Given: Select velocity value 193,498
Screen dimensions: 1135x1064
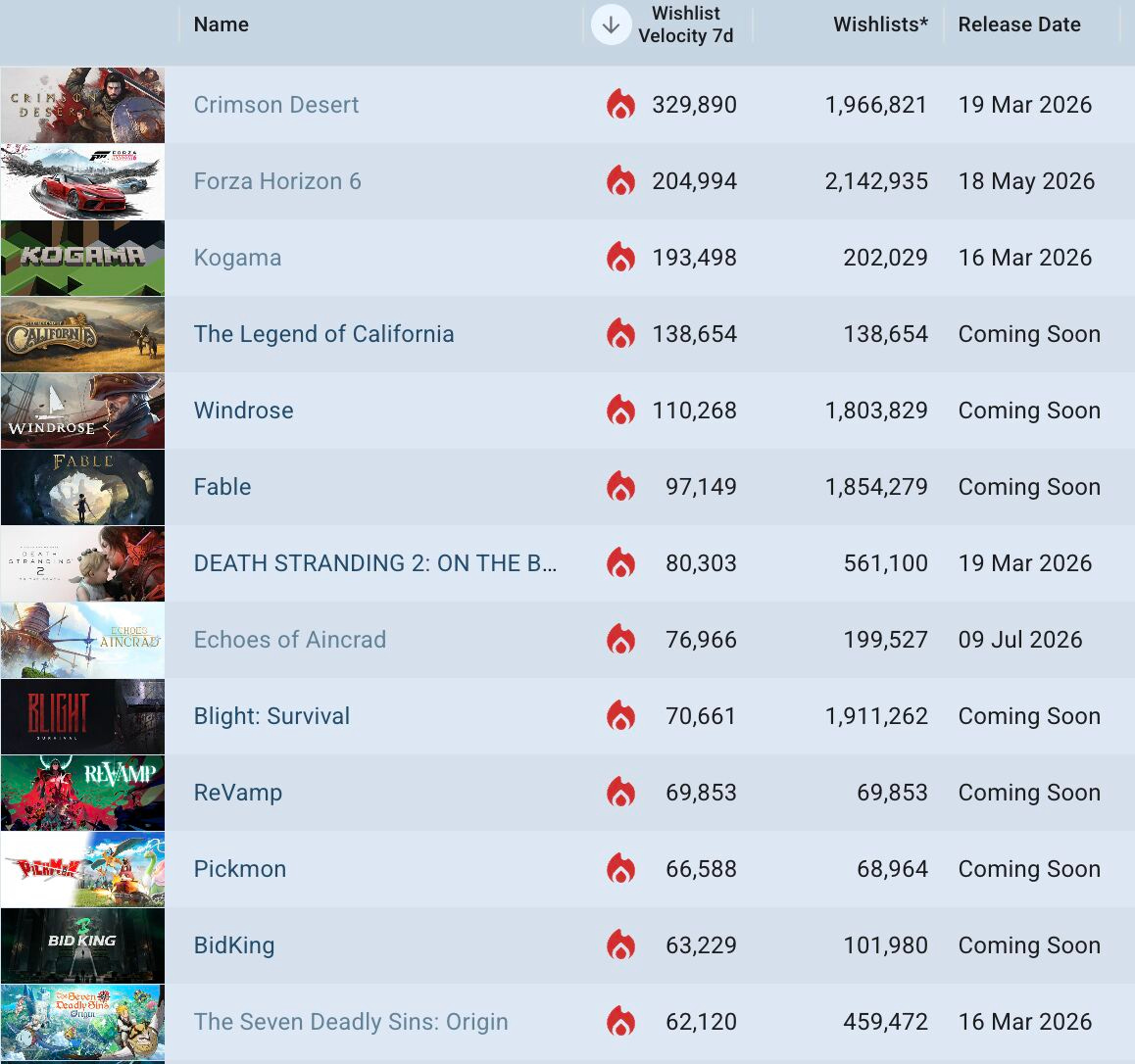Looking at the screenshot, I should pyautogui.click(x=694, y=258).
